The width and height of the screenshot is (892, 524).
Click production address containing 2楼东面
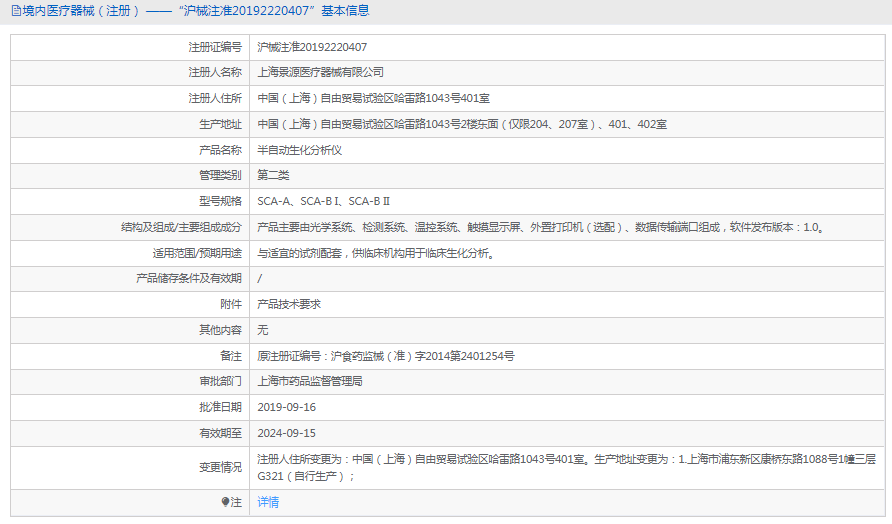click(462, 124)
